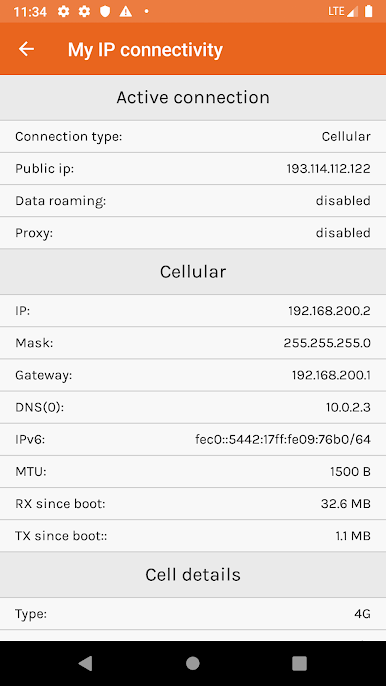Tap the LTE signal strength indicator
This screenshot has width=386, height=686.
click(x=343, y=11)
